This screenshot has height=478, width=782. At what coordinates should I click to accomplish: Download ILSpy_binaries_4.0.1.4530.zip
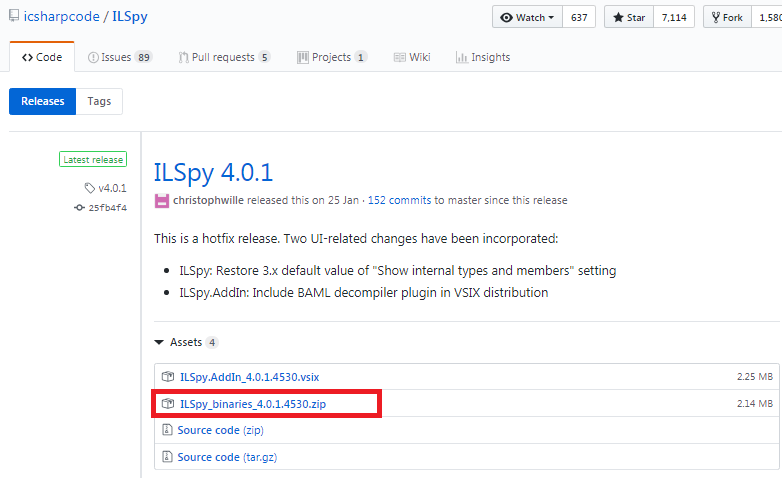coord(253,404)
